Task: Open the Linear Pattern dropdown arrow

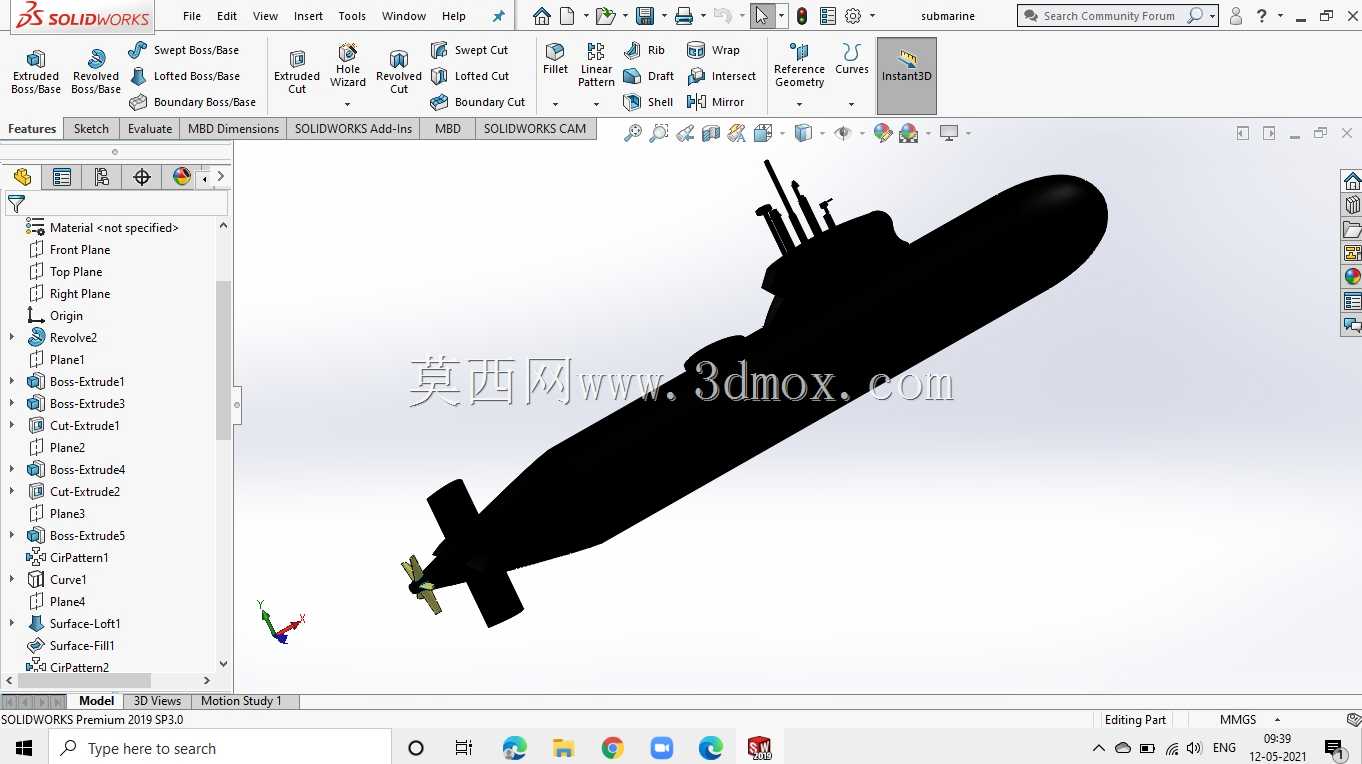Action: pos(596,104)
